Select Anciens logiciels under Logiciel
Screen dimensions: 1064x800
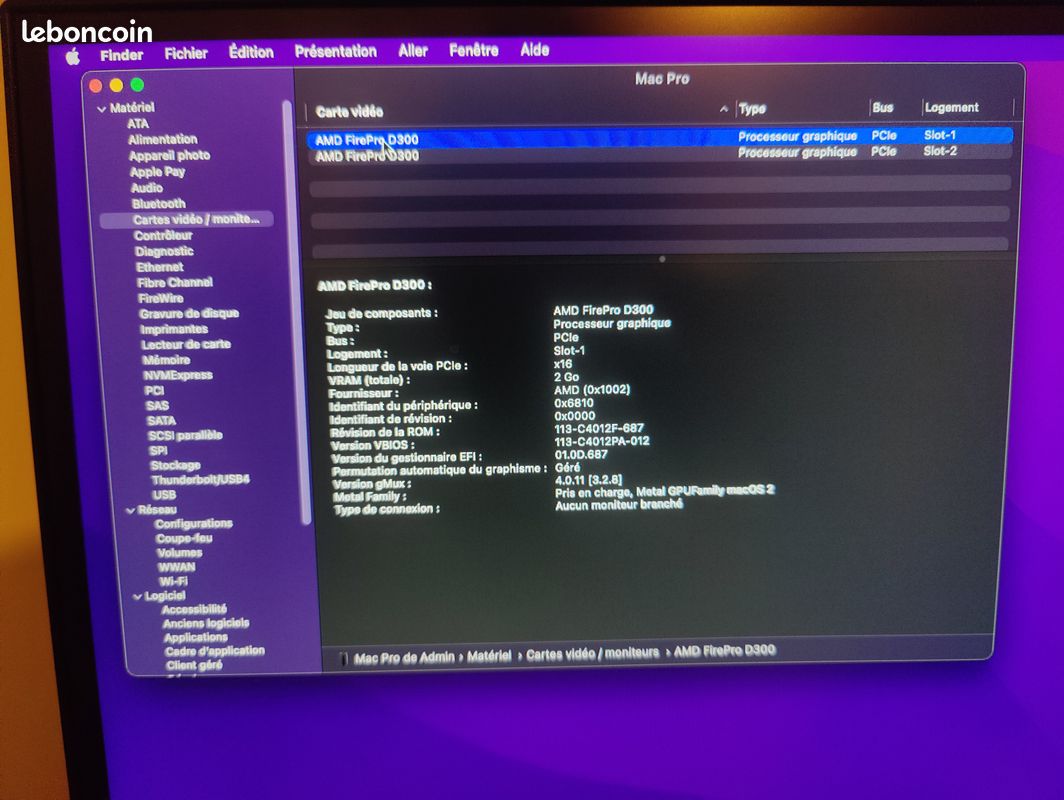(x=206, y=623)
